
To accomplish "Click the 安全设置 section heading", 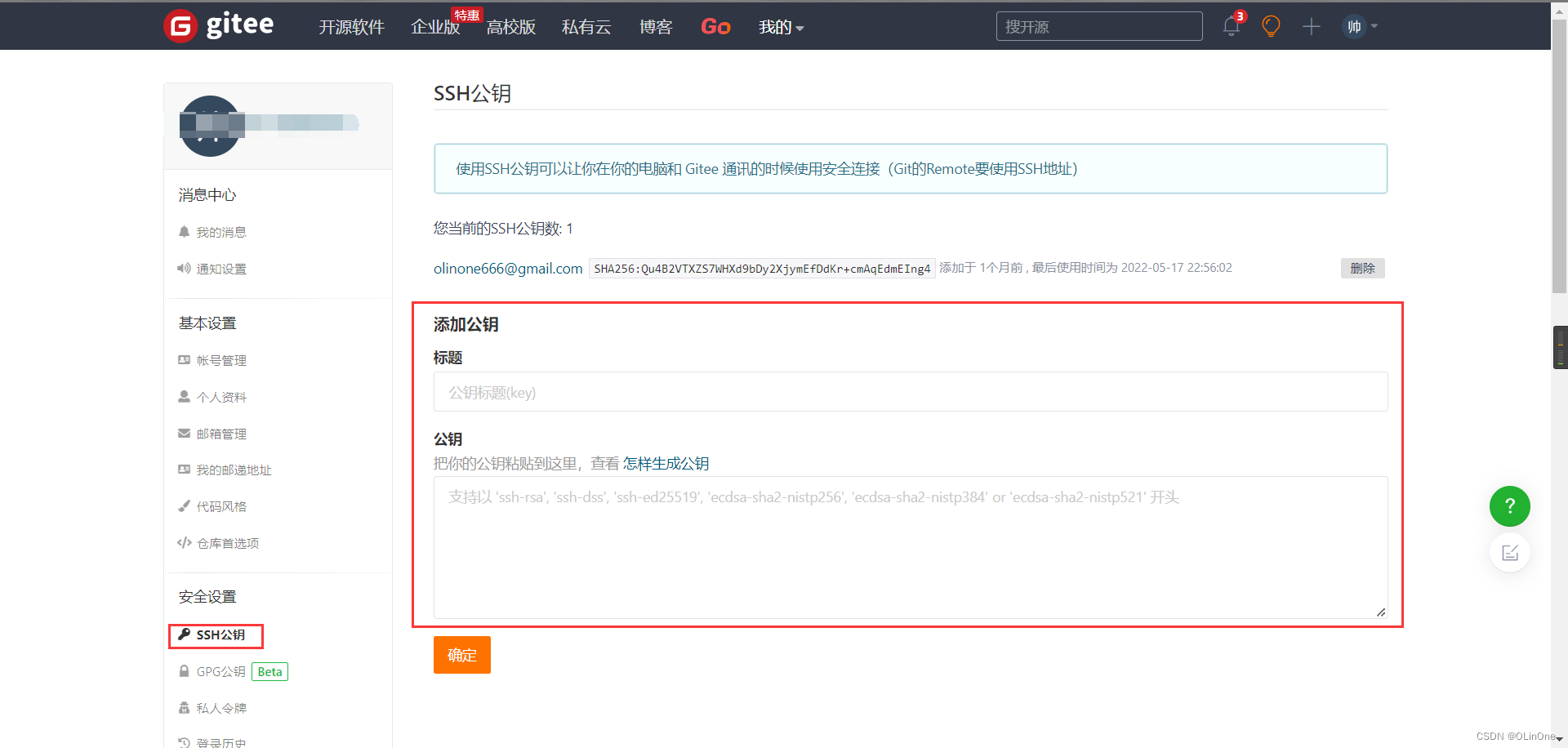I will (x=207, y=597).
